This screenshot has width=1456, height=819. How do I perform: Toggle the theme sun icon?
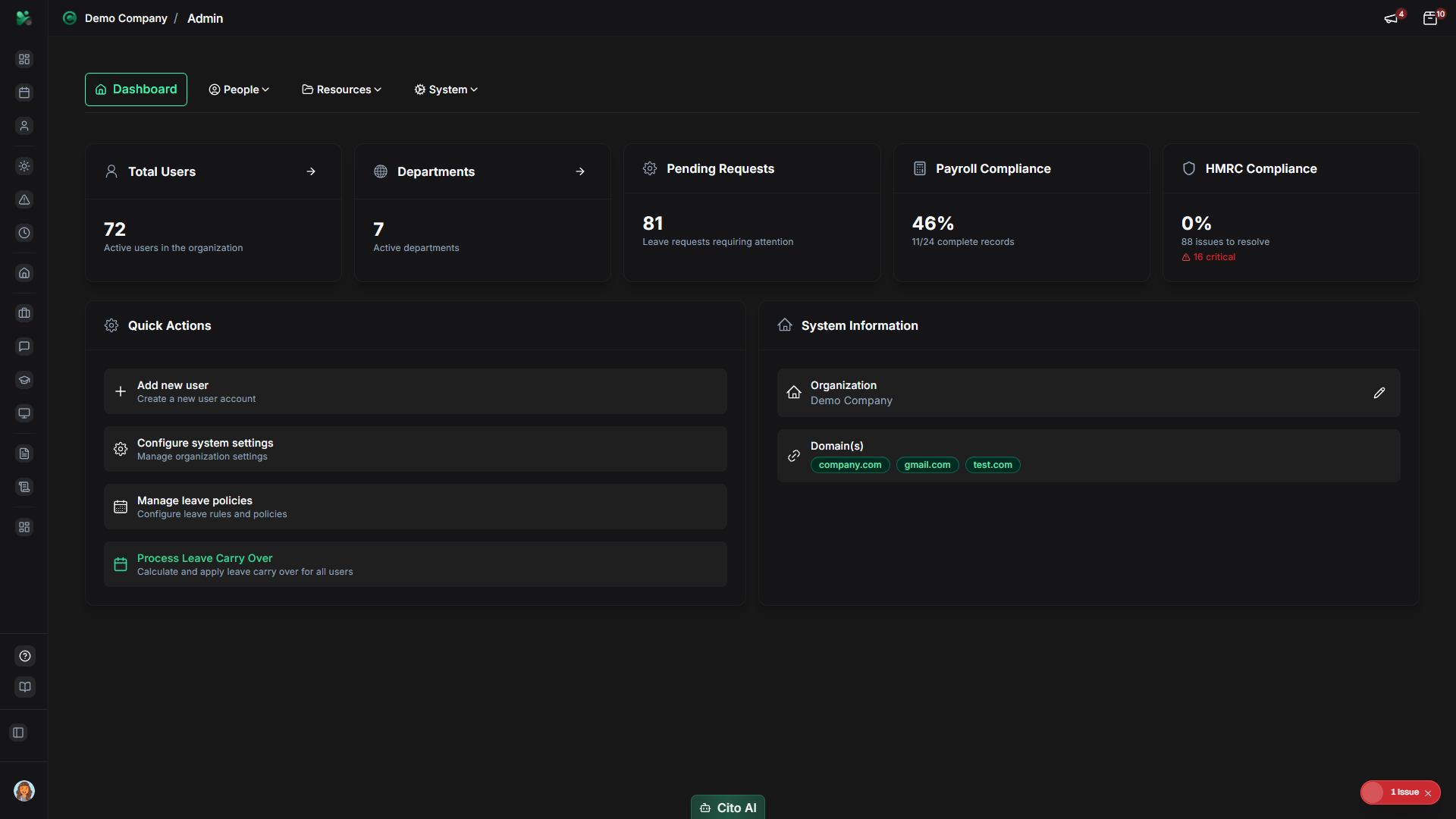coord(24,166)
